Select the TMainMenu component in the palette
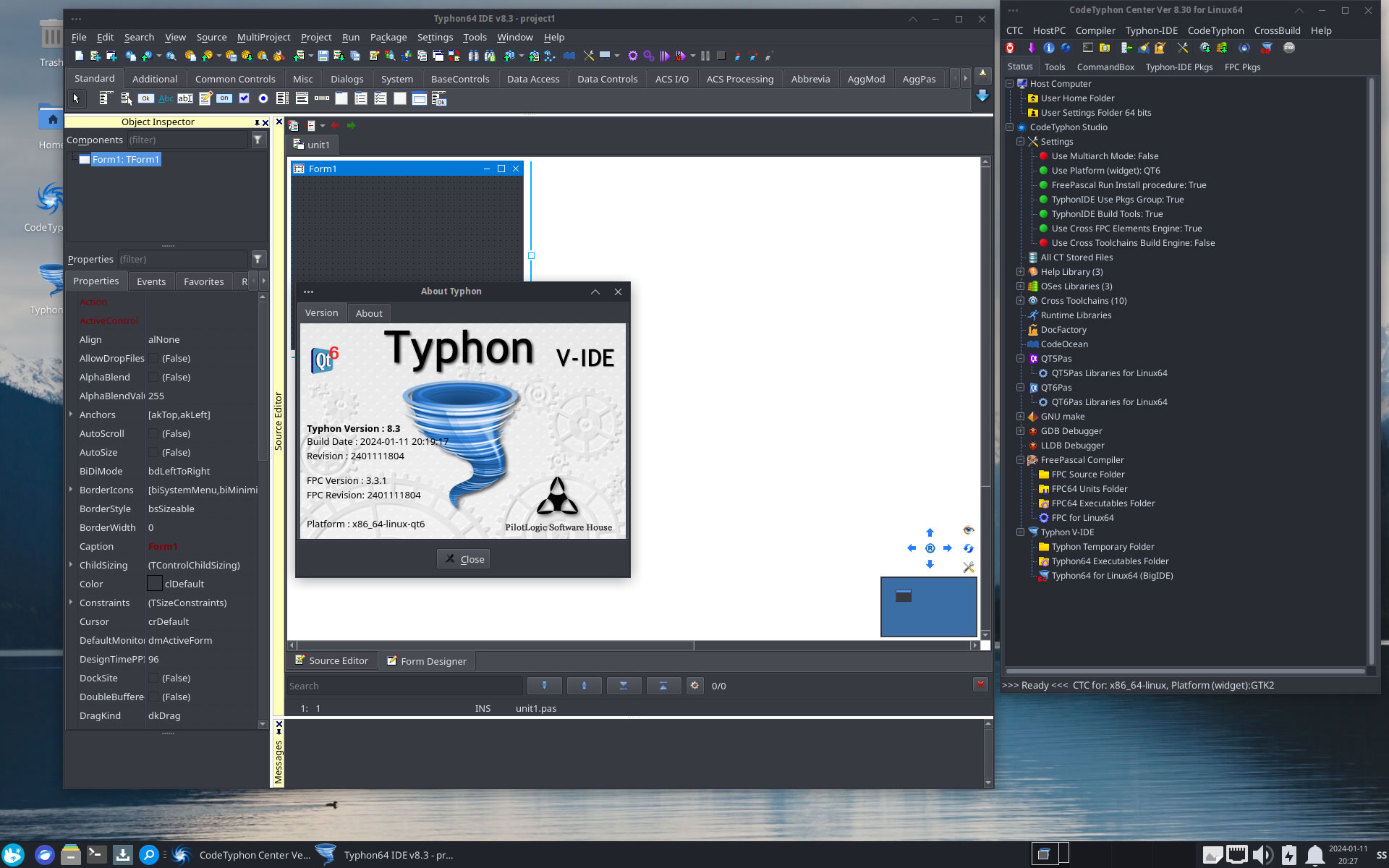The image size is (1389, 868). pos(106,98)
